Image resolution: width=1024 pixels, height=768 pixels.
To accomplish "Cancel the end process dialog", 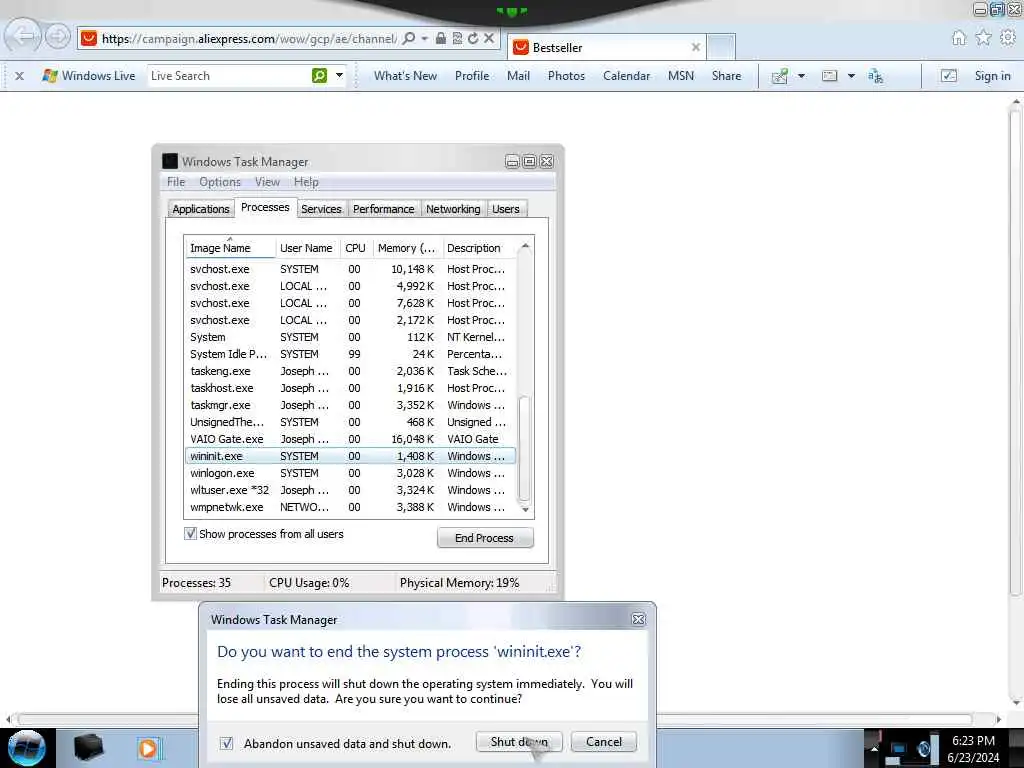I will [x=604, y=742].
